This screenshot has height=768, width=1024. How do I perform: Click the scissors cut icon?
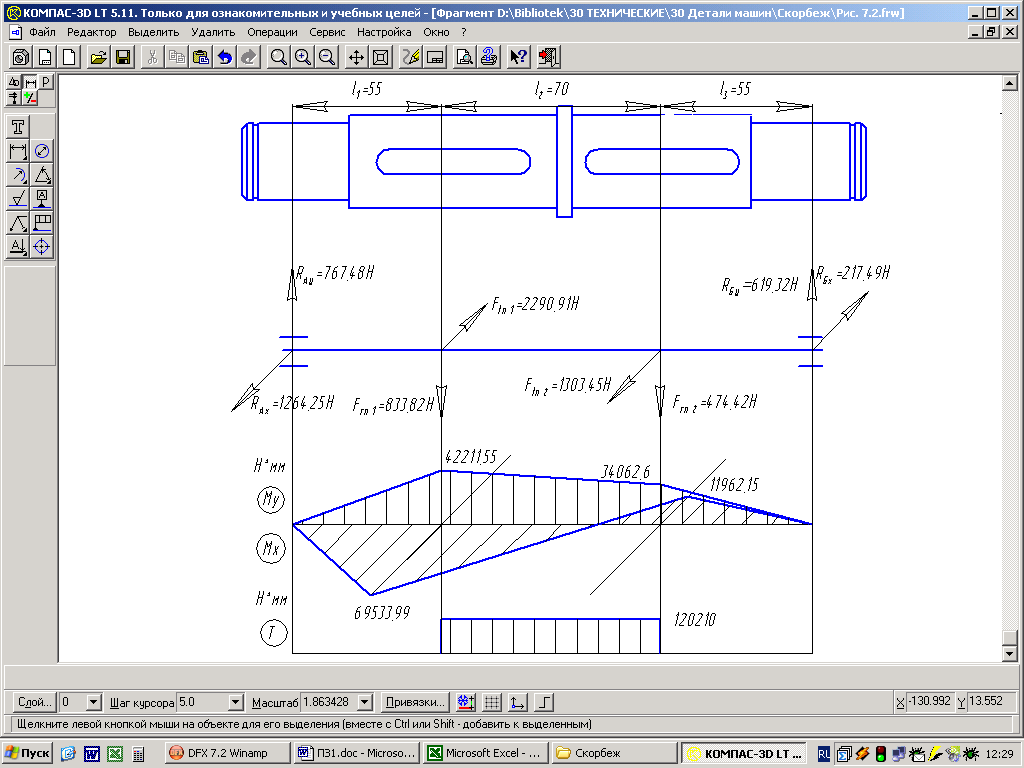coord(152,57)
